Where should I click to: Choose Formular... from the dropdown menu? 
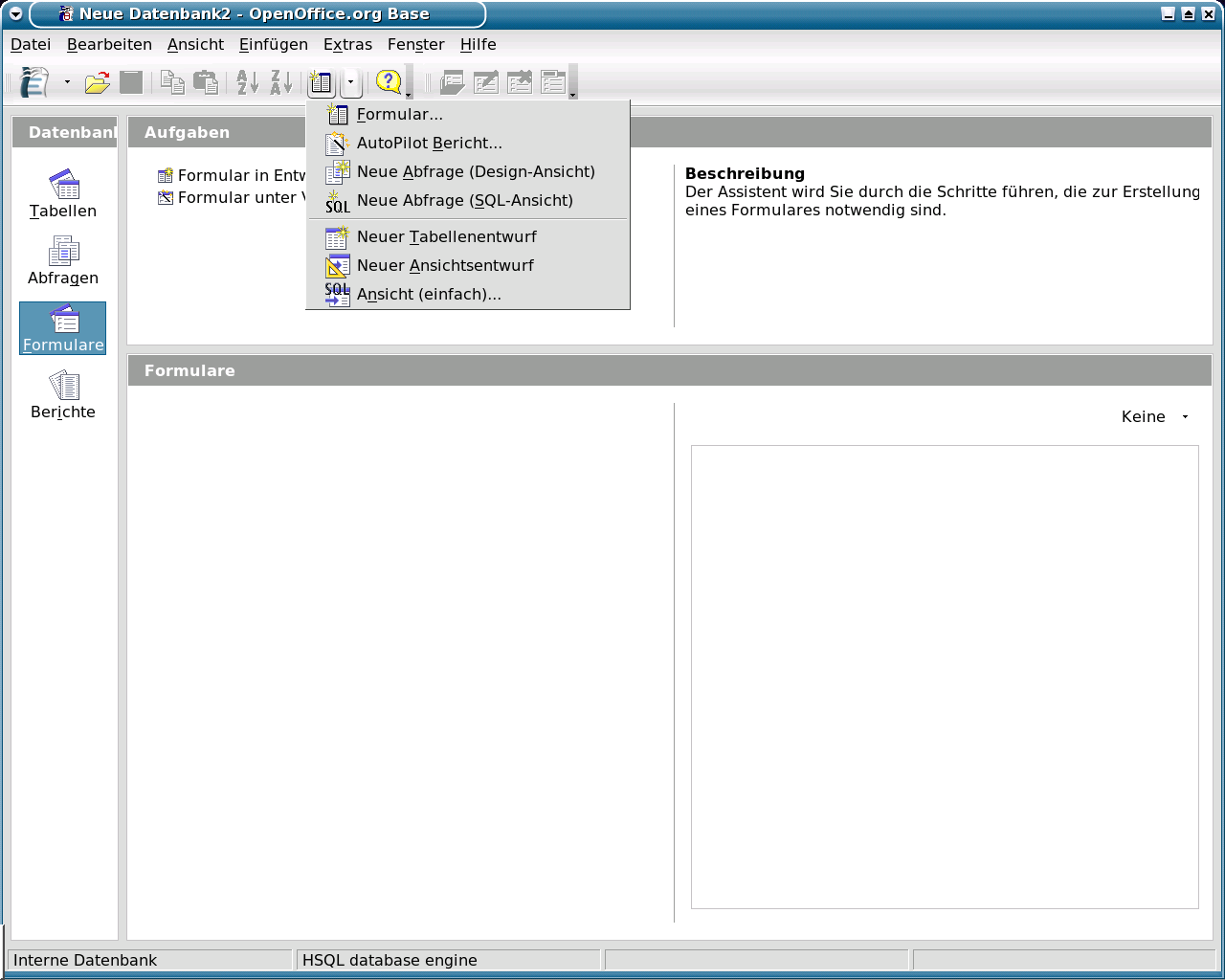pyautogui.click(x=468, y=114)
